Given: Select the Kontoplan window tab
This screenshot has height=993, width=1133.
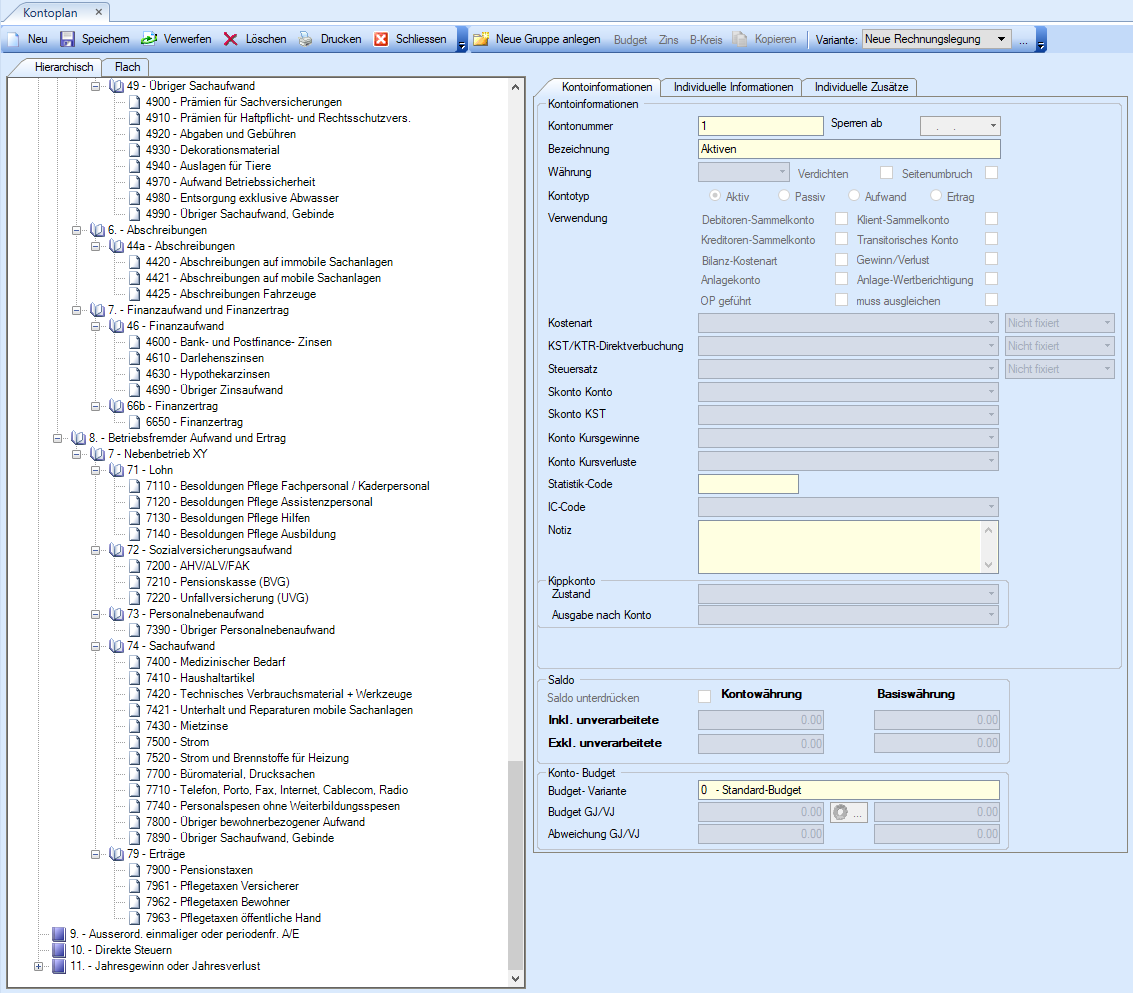Looking at the screenshot, I should point(51,12).
